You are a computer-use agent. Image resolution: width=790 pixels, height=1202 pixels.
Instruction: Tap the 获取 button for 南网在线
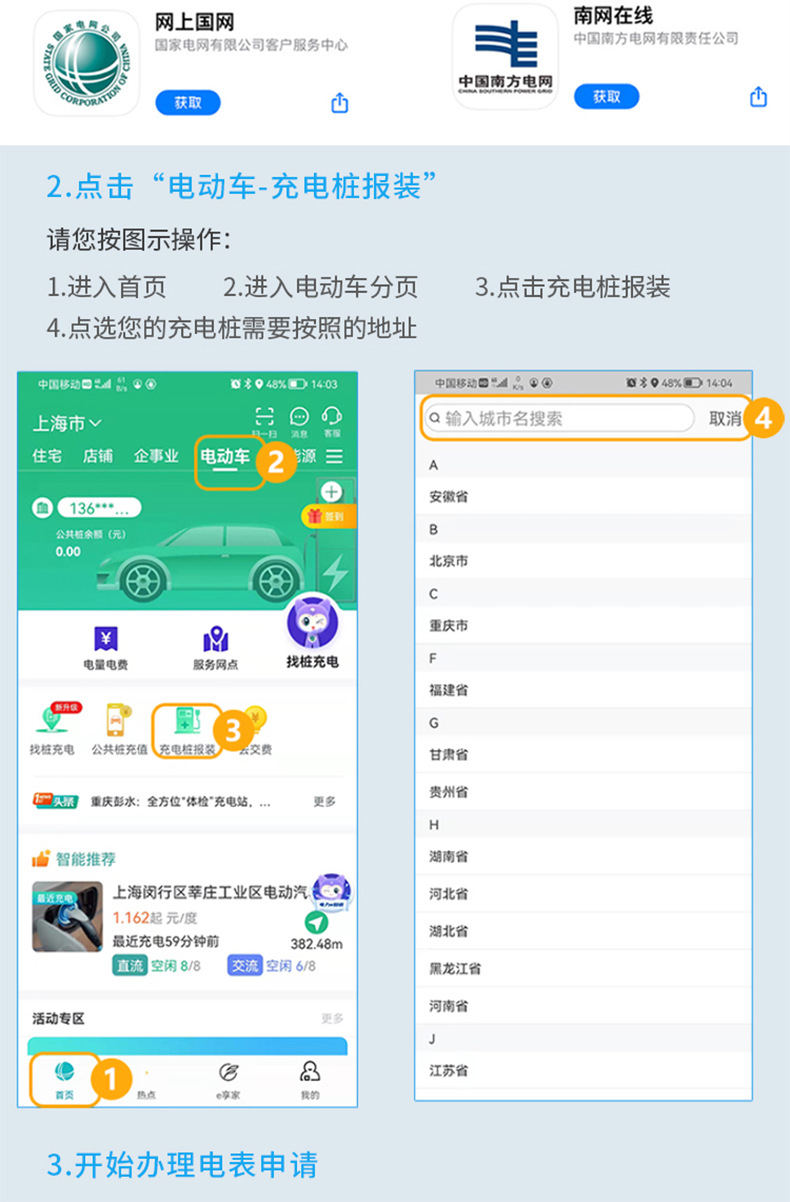[606, 96]
